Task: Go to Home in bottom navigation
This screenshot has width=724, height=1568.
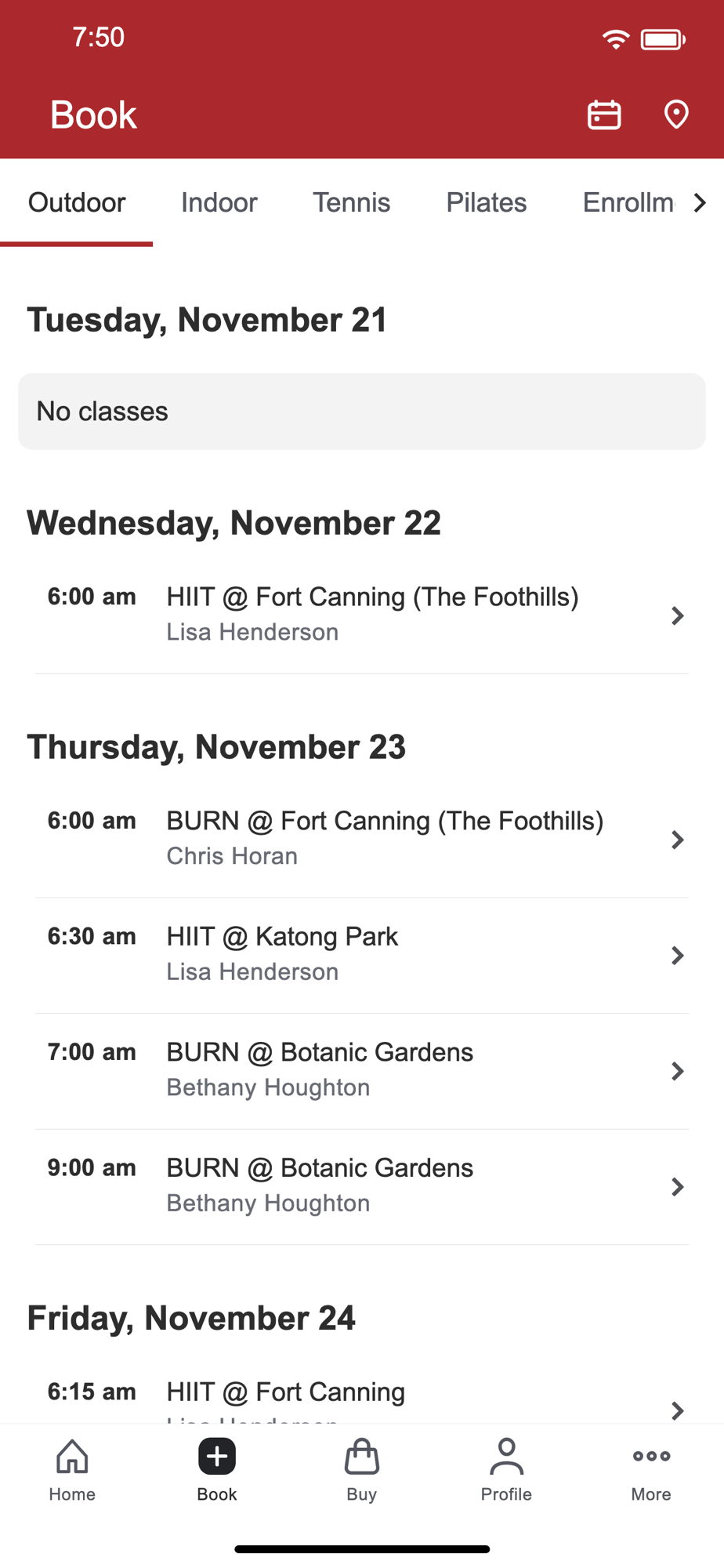Action: point(72,1470)
